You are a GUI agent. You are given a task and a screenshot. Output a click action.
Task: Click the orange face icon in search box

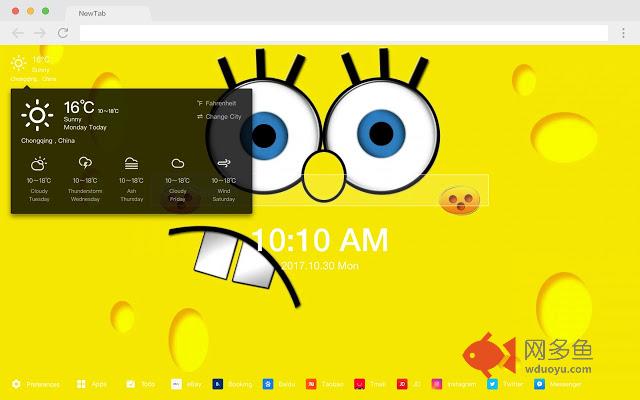point(460,200)
